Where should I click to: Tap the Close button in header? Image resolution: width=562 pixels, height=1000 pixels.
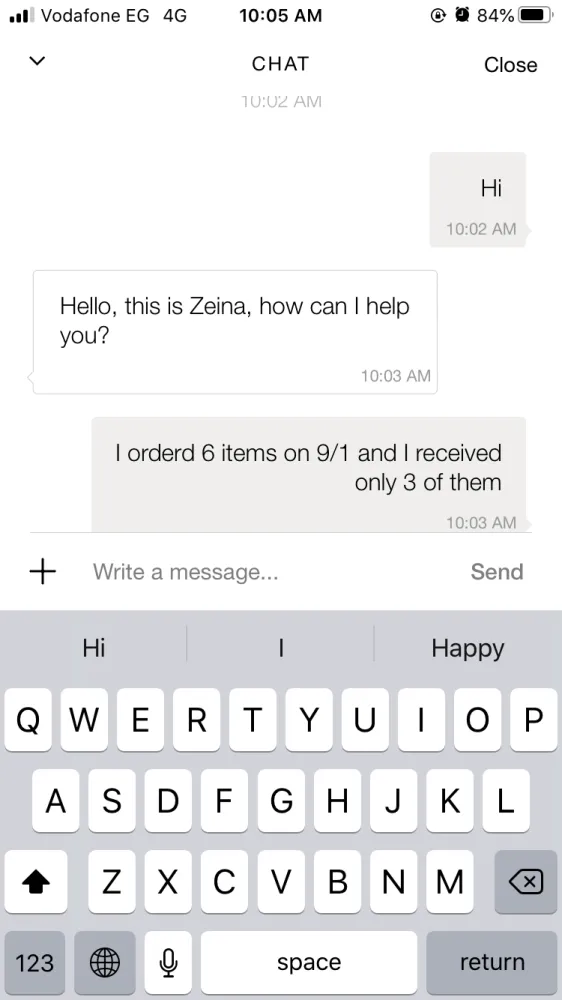510,64
